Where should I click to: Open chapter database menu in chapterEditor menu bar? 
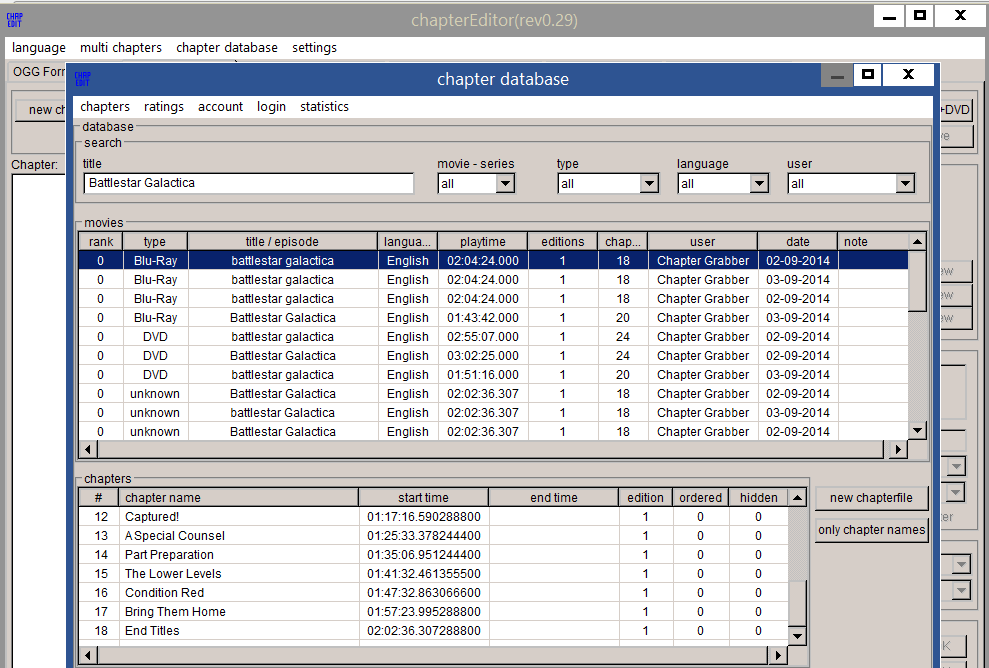tap(226, 47)
